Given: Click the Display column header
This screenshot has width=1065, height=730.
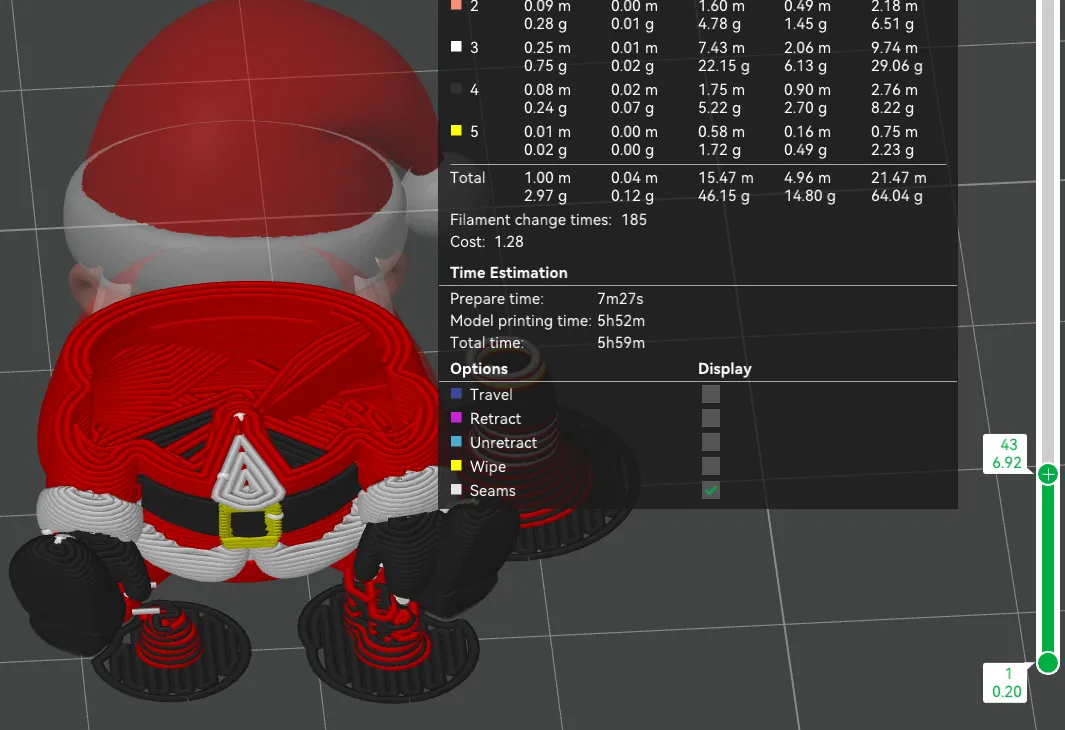Looking at the screenshot, I should click(725, 369).
